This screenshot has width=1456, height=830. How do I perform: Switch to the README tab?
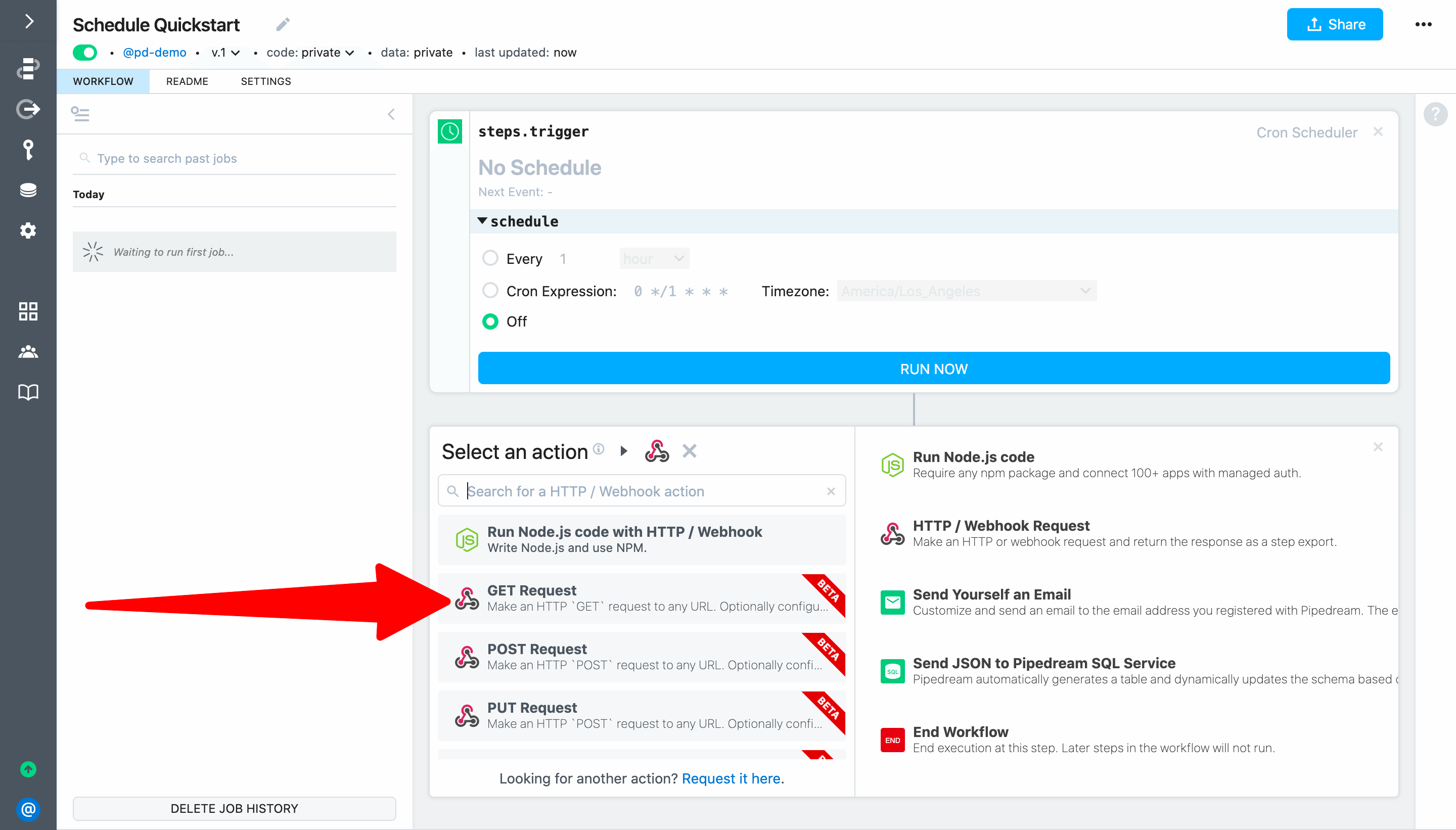click(x=187, y=81)
